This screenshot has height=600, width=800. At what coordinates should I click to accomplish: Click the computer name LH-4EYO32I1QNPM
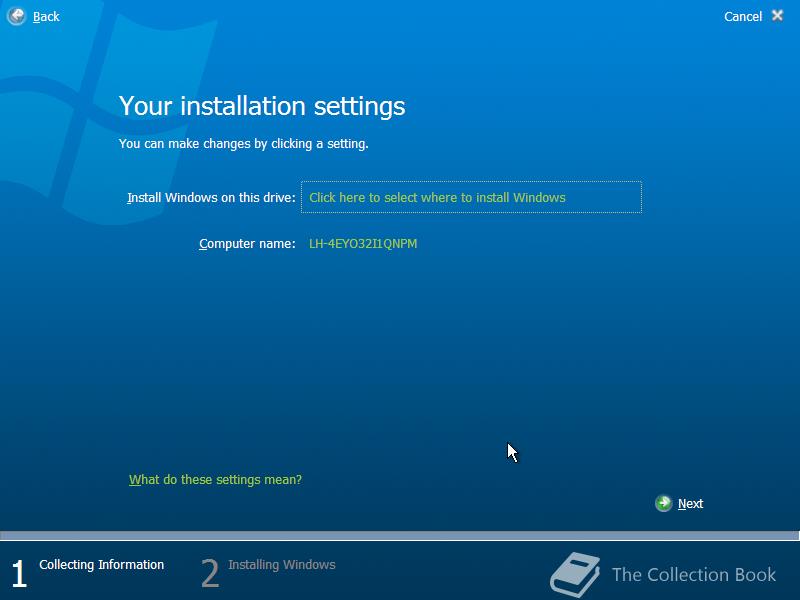(363, 244)
